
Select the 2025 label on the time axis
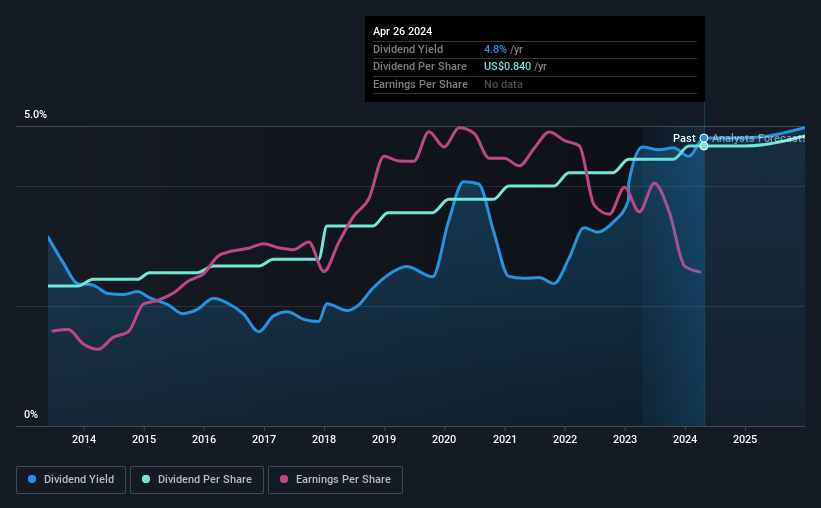745,439
